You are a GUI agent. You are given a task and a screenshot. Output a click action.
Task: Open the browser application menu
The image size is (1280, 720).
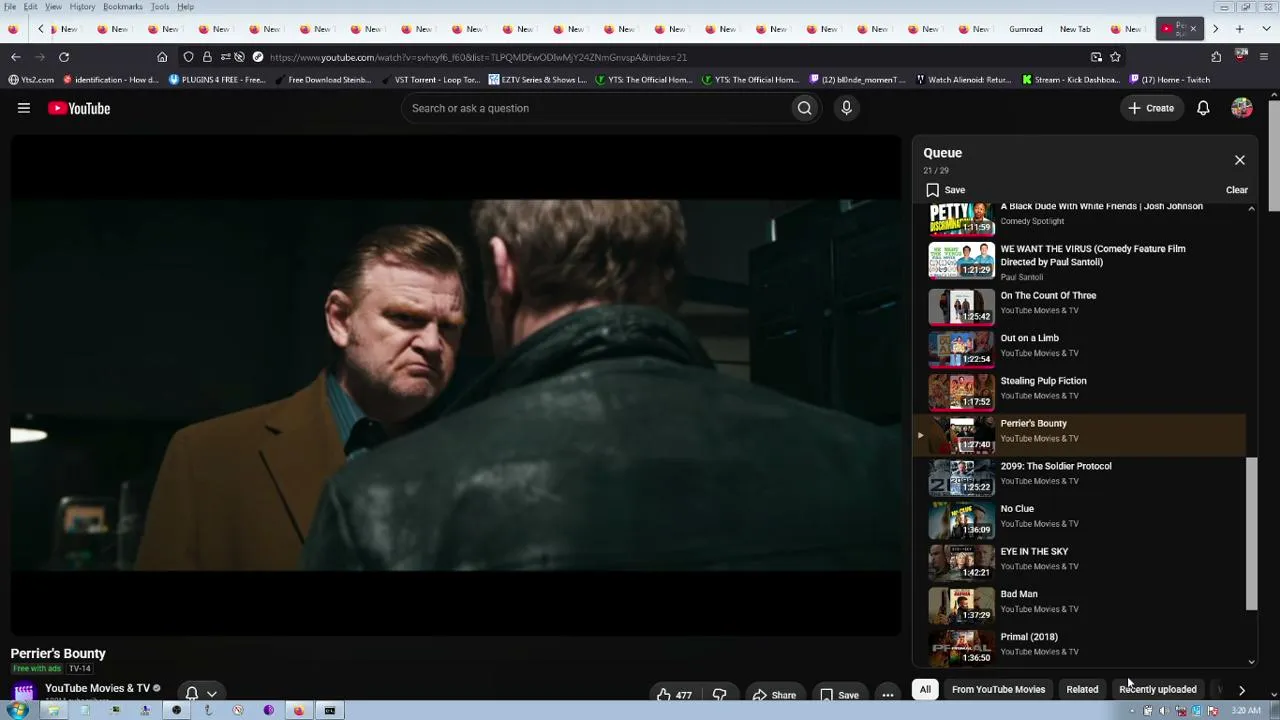[1266, 57]
